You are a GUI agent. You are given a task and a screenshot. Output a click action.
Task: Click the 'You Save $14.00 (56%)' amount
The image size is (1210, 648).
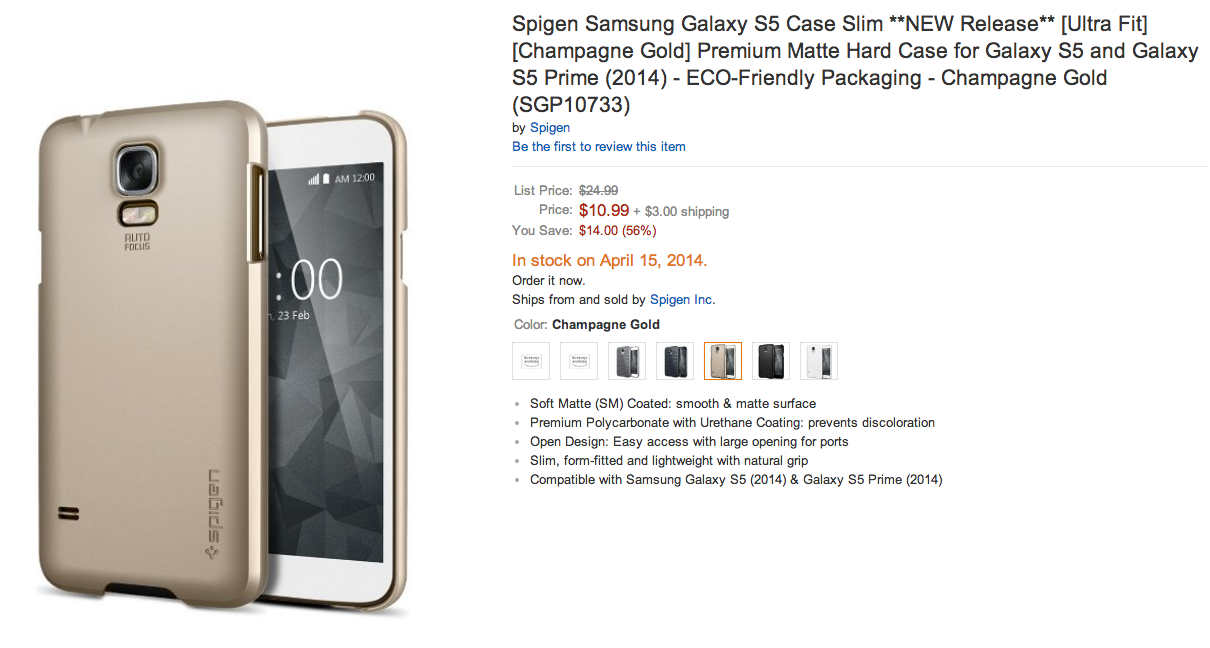pyautogui.click(x=617, y=230)
